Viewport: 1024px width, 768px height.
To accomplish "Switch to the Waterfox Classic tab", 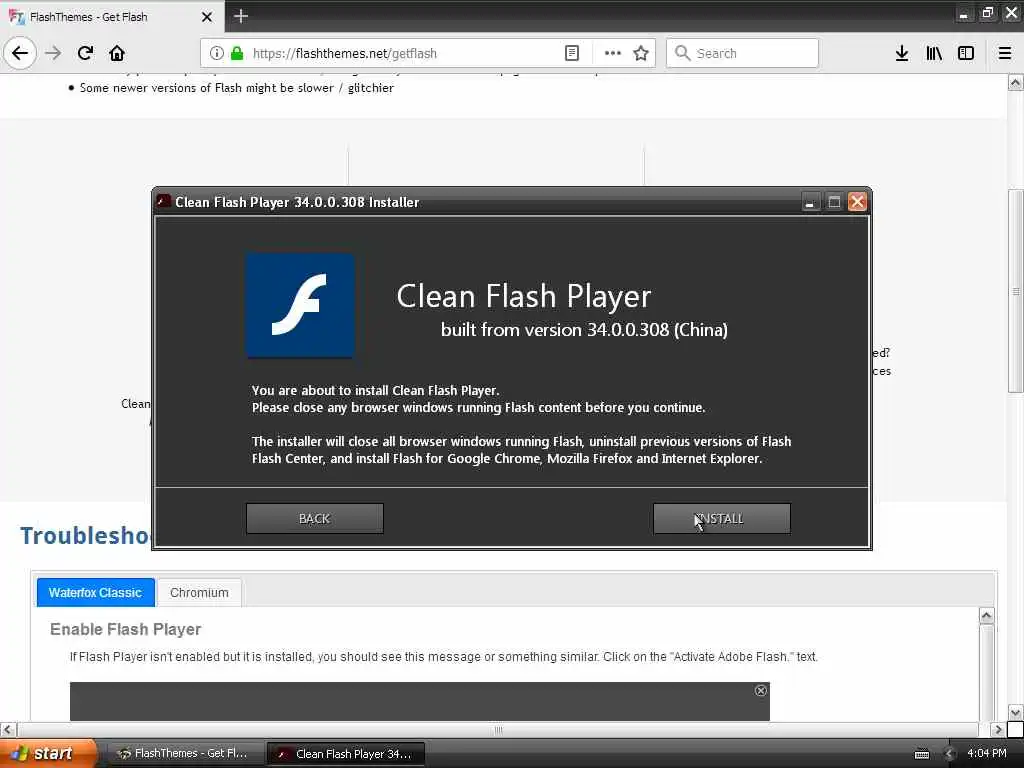I will (x=95, y=592).
